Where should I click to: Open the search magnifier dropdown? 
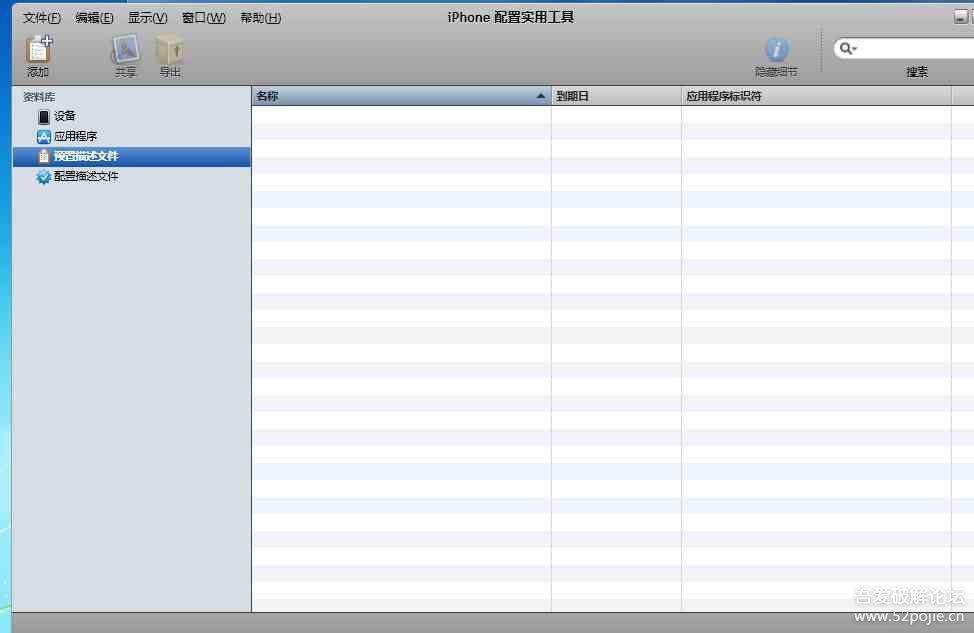848,48
